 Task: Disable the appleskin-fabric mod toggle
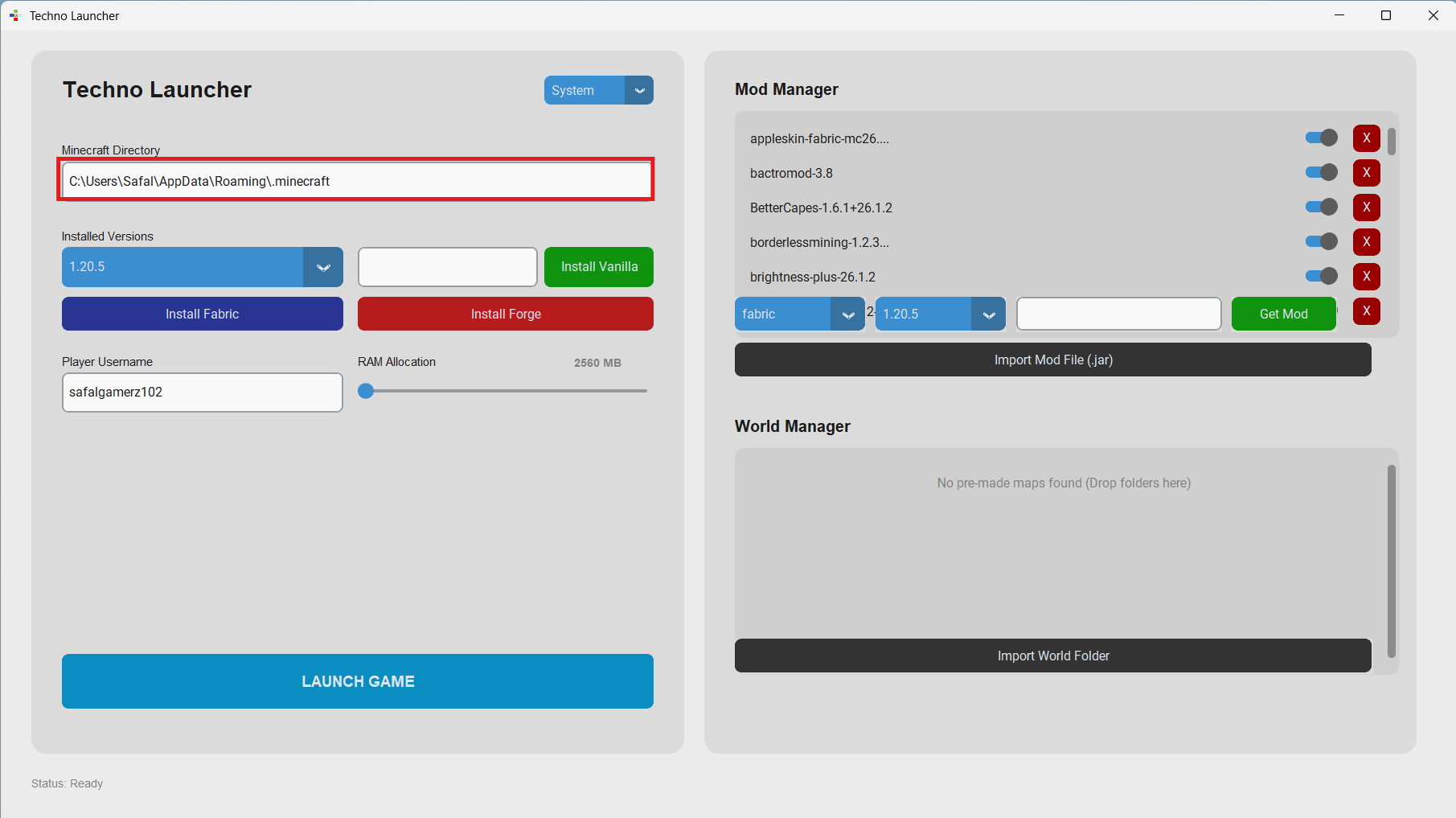tap(1322, 138)
